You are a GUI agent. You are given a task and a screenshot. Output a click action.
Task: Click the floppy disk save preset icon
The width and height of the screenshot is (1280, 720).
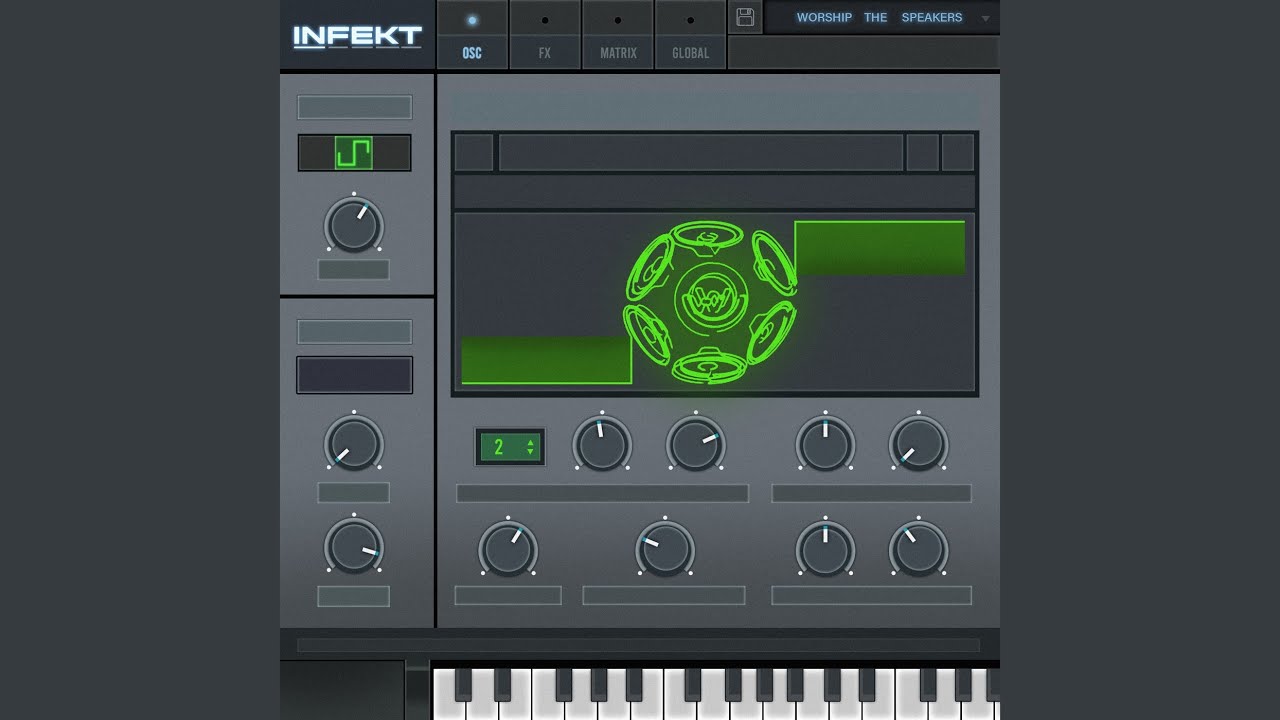(x=745, y=17)
